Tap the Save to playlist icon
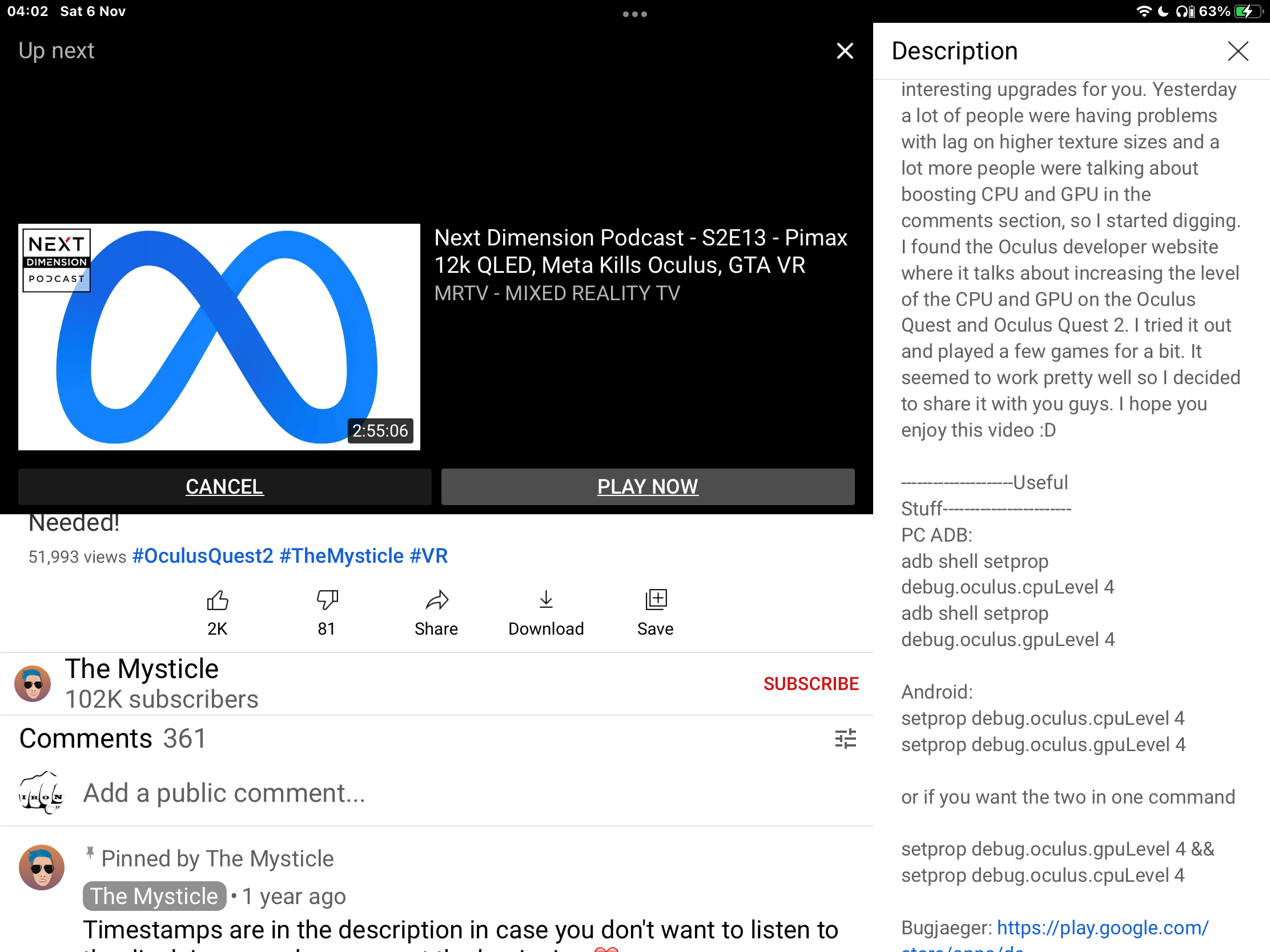 point(656,600)
